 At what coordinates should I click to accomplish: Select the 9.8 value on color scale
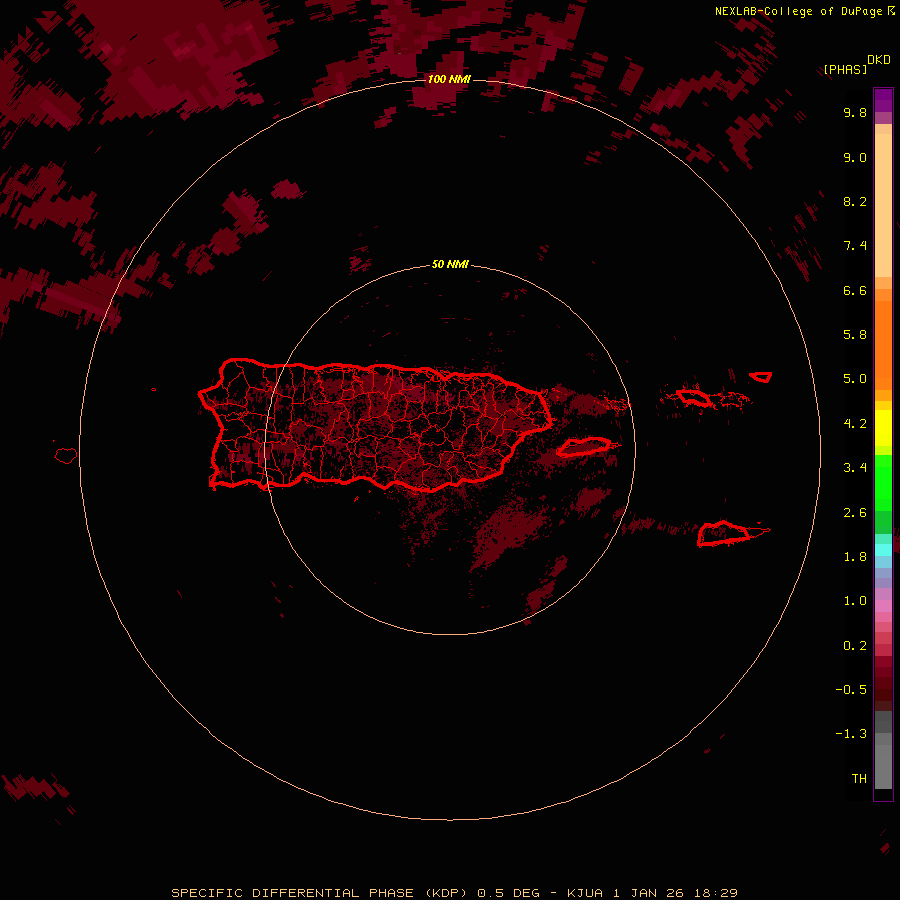855,113
